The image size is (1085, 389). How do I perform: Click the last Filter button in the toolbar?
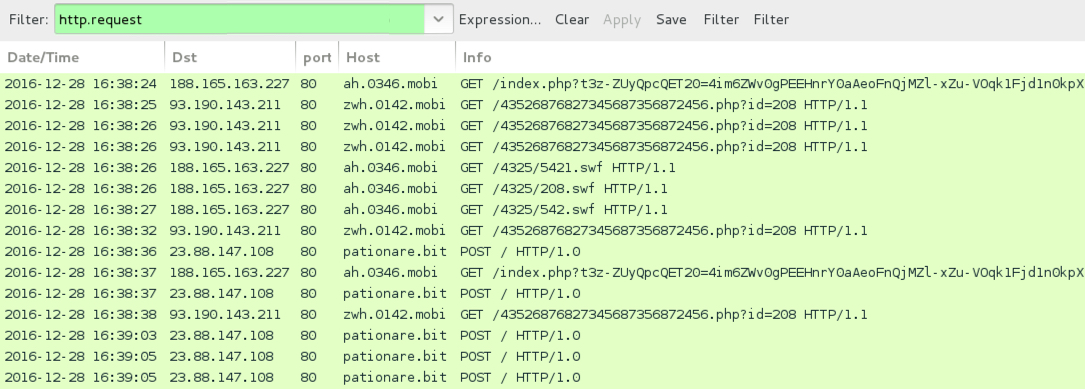(x=771, y=19)
